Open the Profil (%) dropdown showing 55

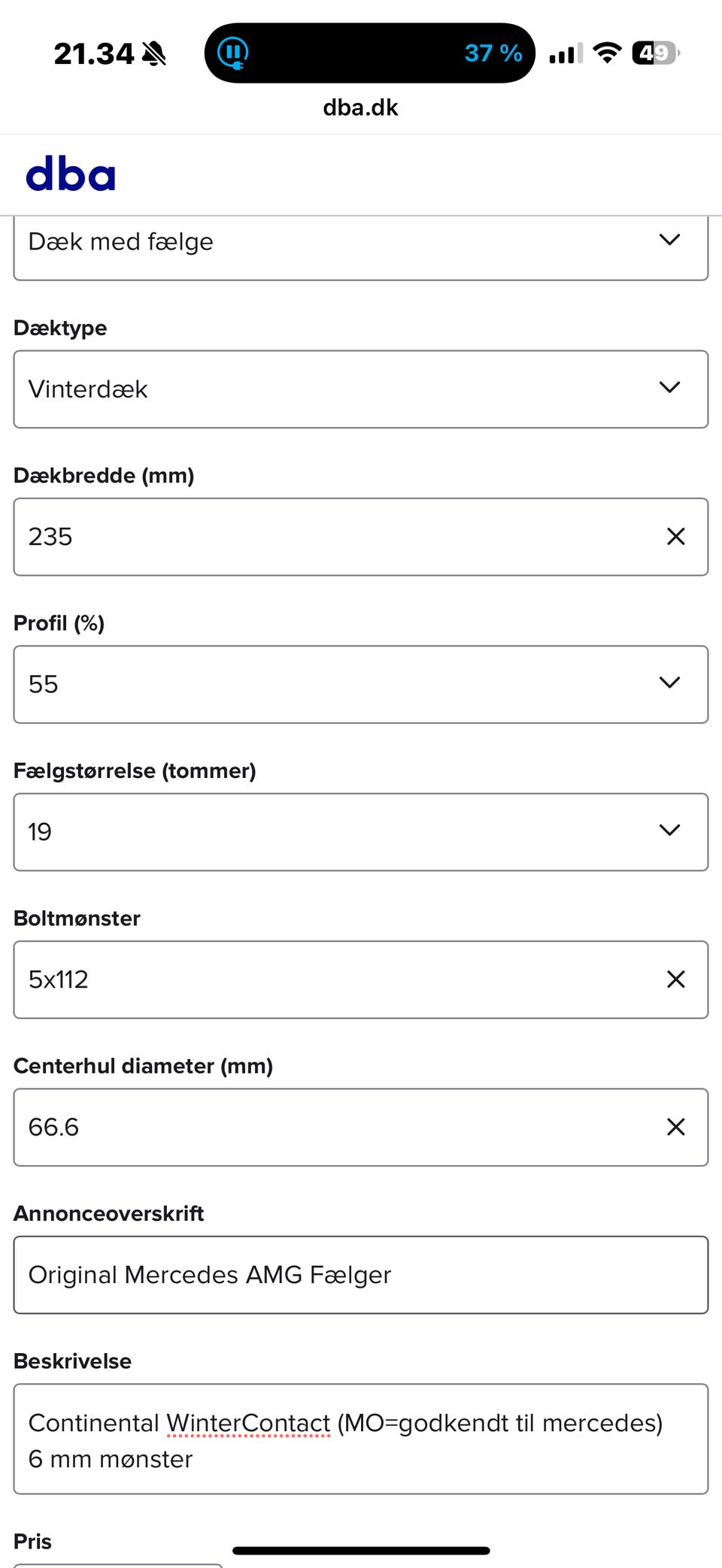tap(359, 684)
